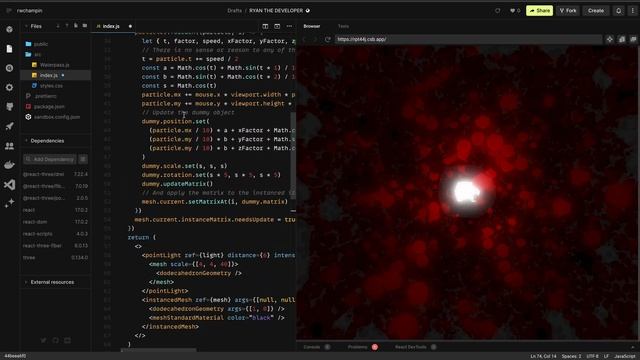The height and width of the screenshot is (360, 640).
Task: Go back in the preview browser
Action: tap(304, 39)
